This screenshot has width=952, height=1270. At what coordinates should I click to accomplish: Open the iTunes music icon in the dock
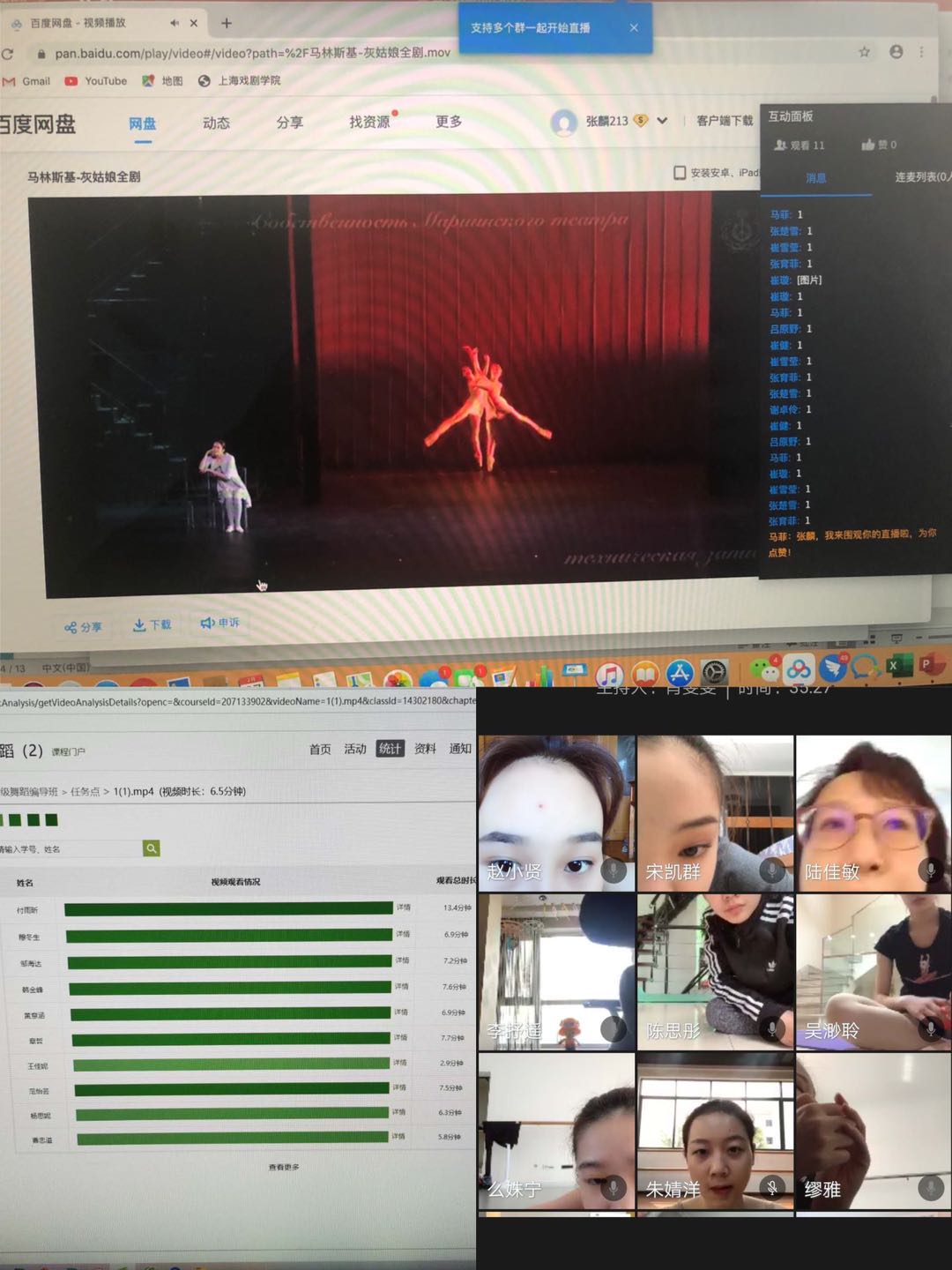pyautogui.click(x=609, y=676)
